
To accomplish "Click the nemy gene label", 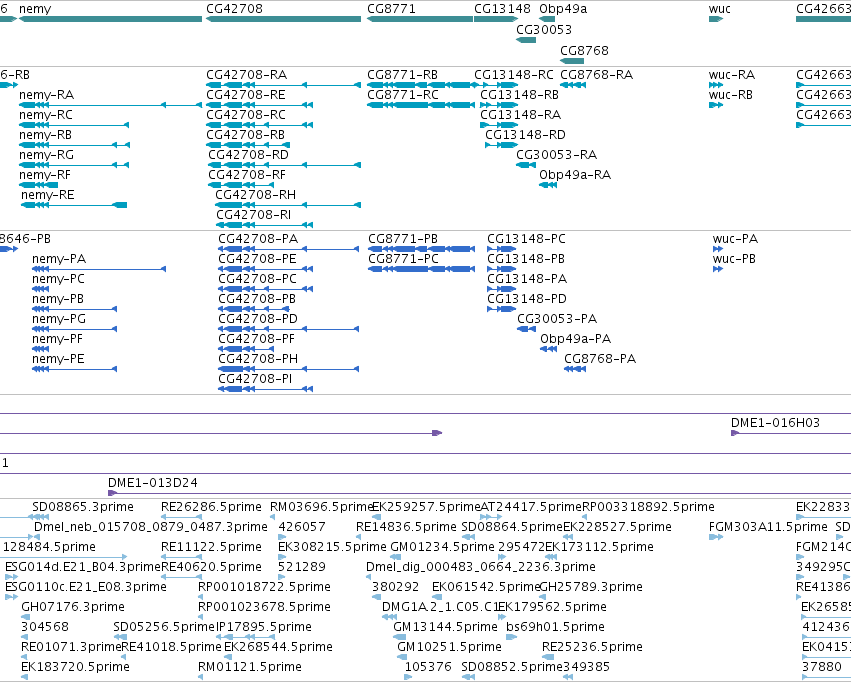I will pyautogui.click(x=35, y=9).
